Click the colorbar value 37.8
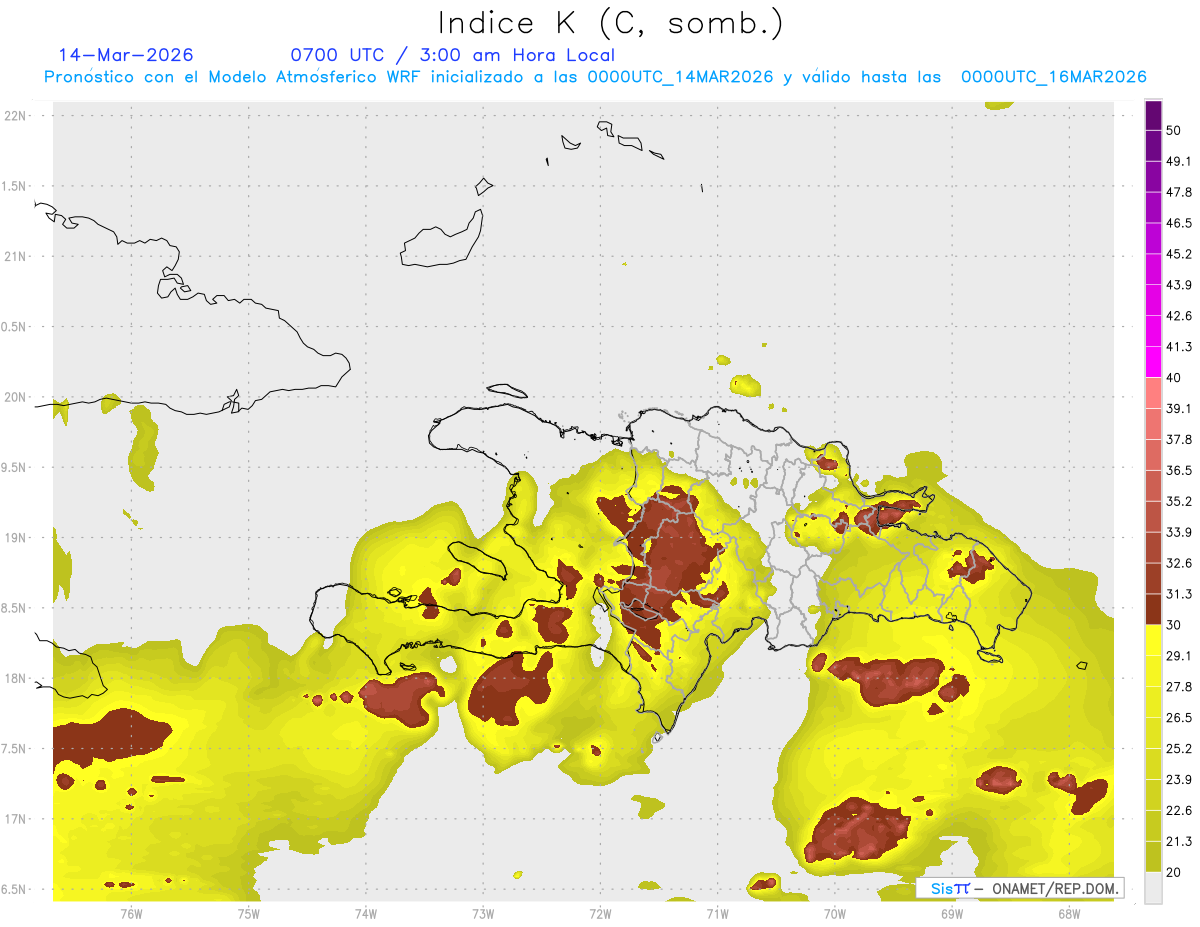1200x927 pixels. 1180,439
